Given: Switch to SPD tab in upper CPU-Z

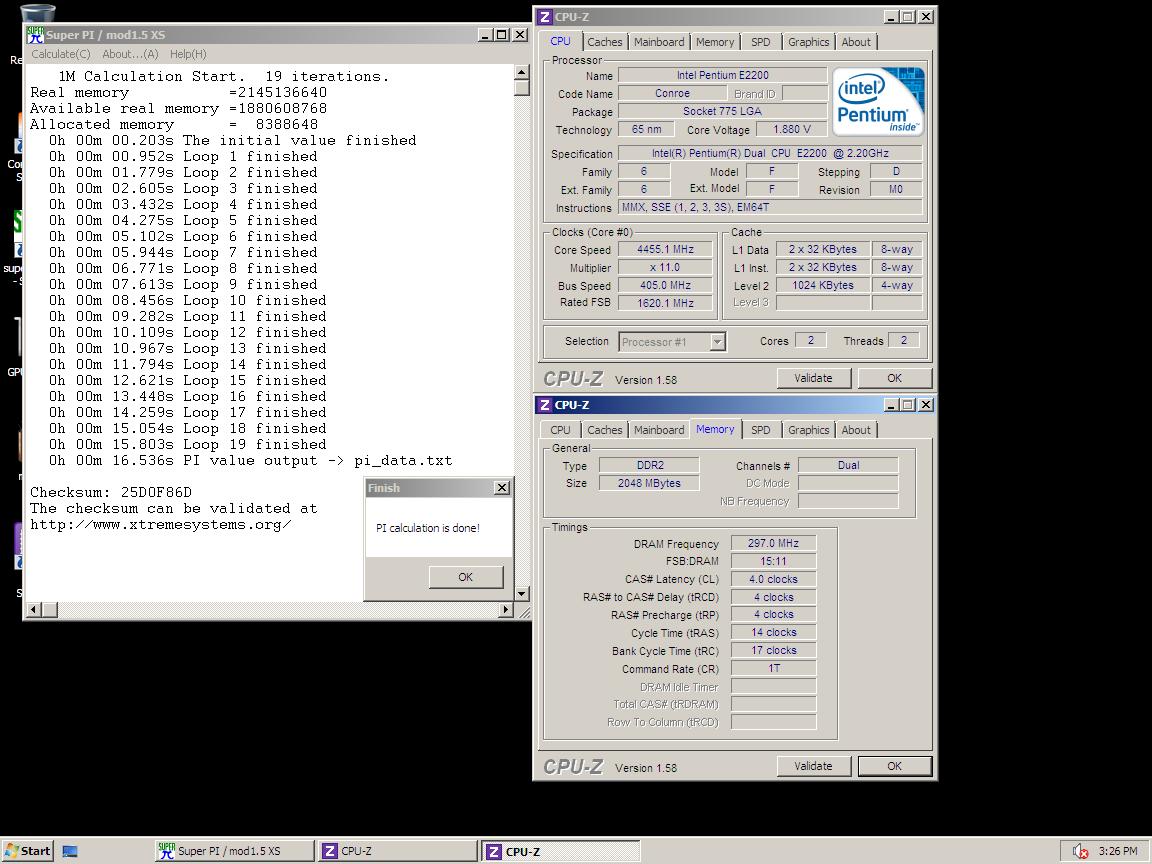Looking at the screenshot, I should point(760,42).
